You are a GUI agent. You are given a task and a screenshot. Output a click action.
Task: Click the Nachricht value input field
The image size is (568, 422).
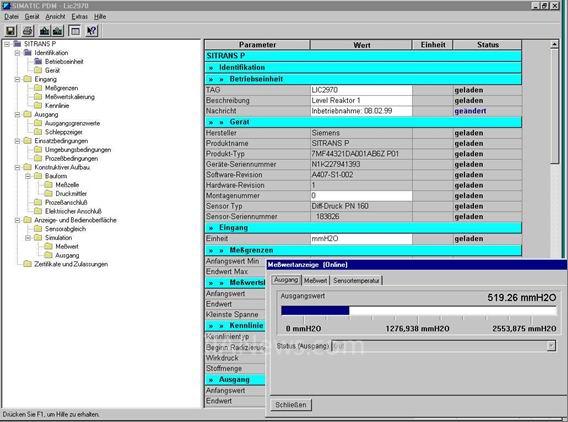(x=361, y=111)
